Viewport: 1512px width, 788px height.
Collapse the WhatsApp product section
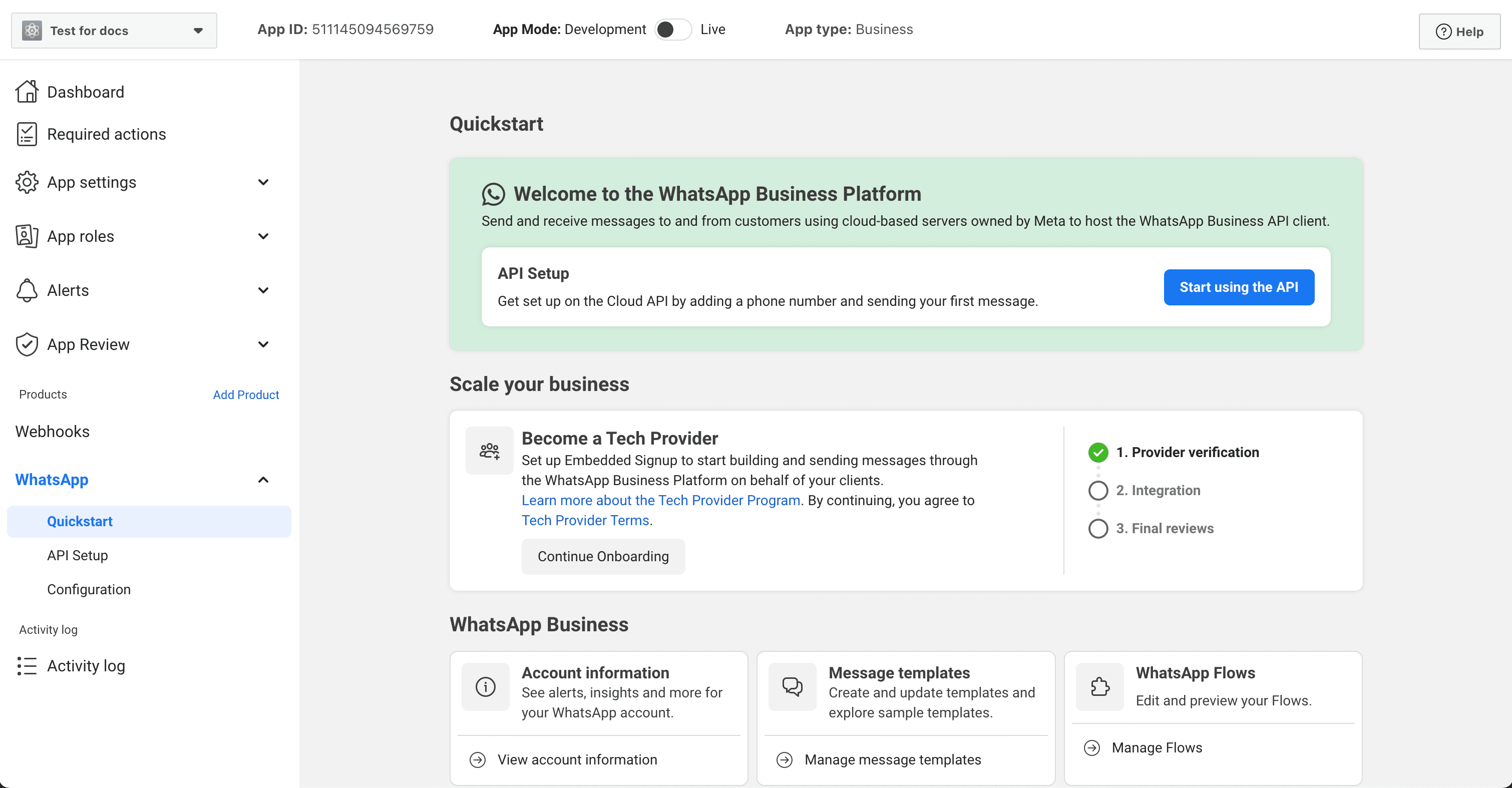tap(263, 480)
